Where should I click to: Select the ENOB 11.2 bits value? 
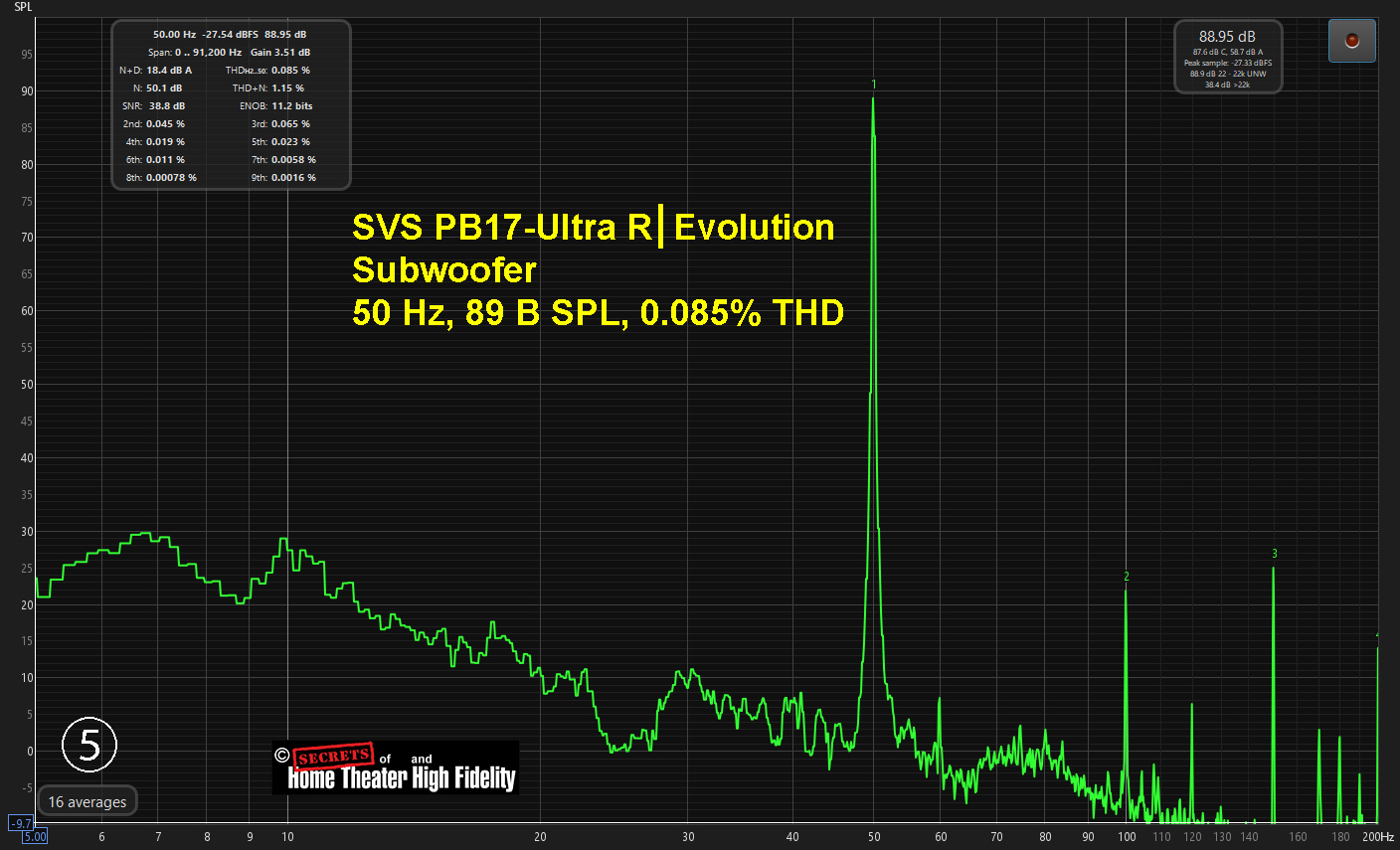point(292,106)
